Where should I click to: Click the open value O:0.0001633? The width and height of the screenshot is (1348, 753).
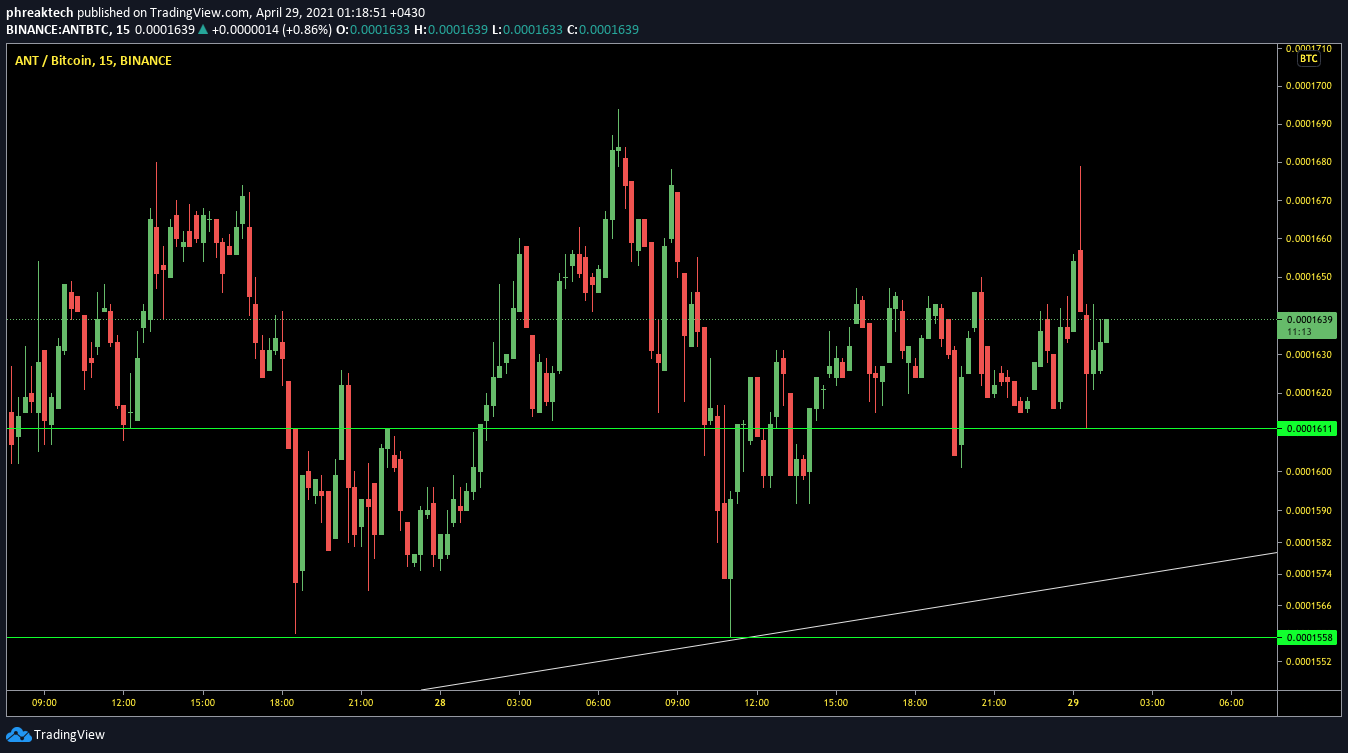click(371, 30)
